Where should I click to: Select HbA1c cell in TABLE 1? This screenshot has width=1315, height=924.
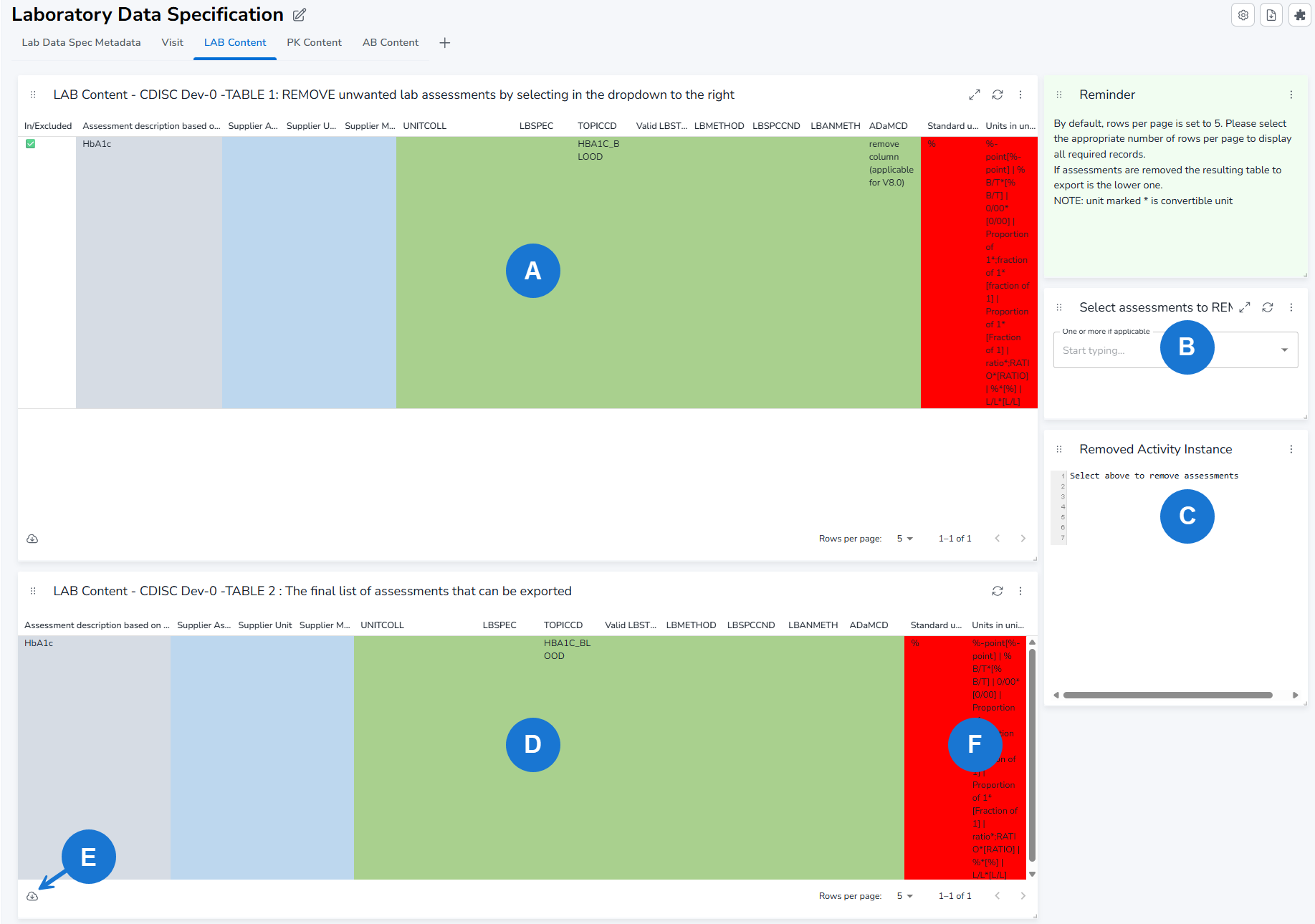pos(148,272)
